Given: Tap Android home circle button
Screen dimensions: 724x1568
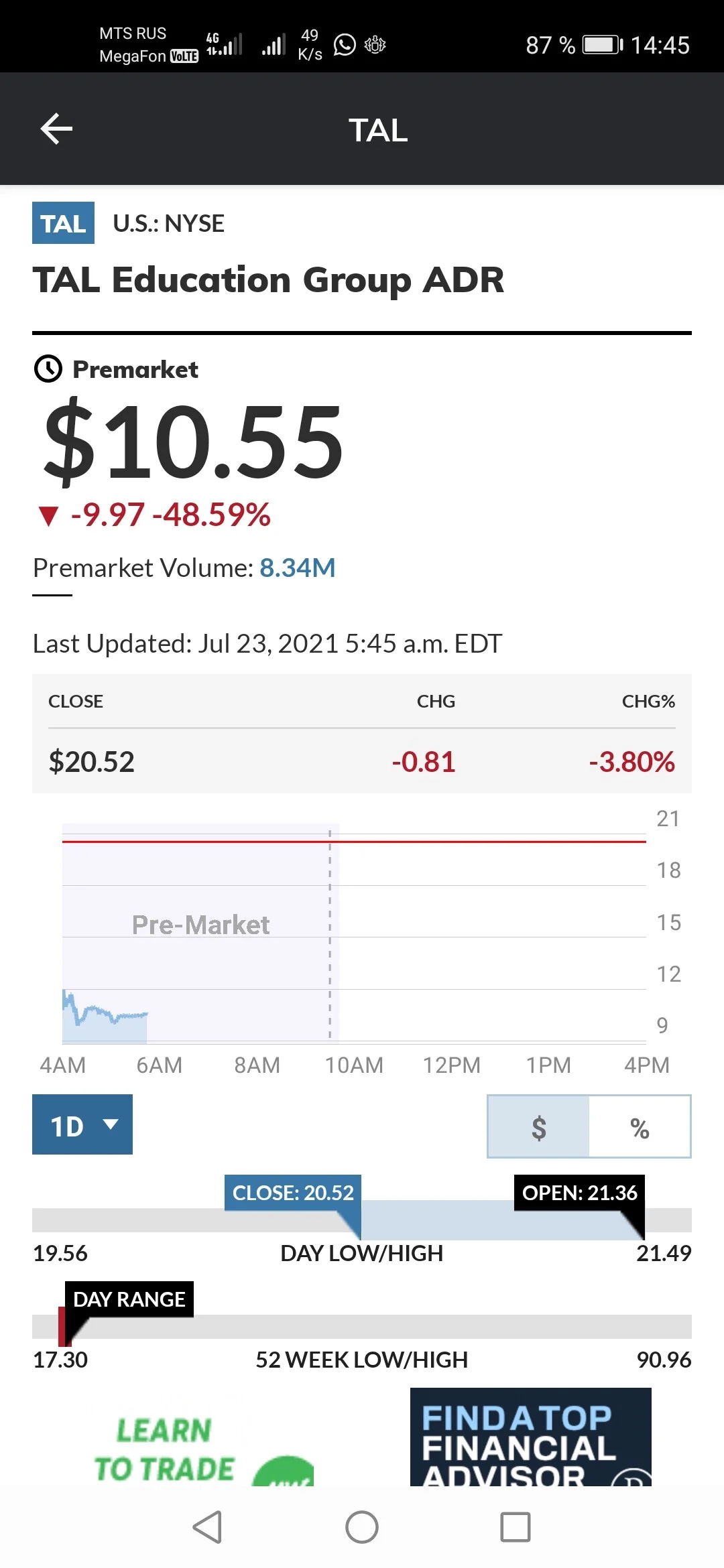Looking at the screenshot, I should tap(362, 1527).
